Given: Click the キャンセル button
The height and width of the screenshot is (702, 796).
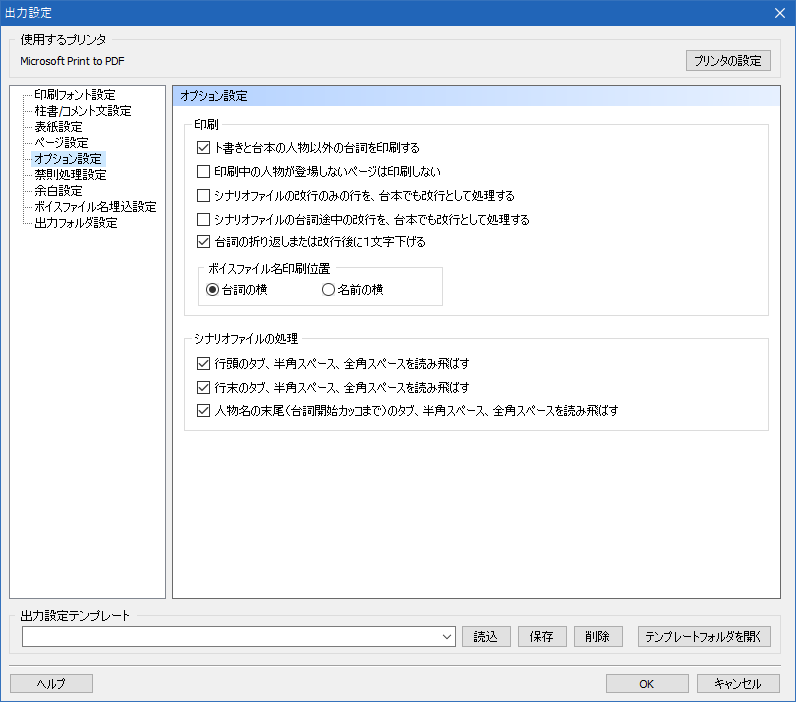Looking at the screenshot, I should (x=738, y=684).
